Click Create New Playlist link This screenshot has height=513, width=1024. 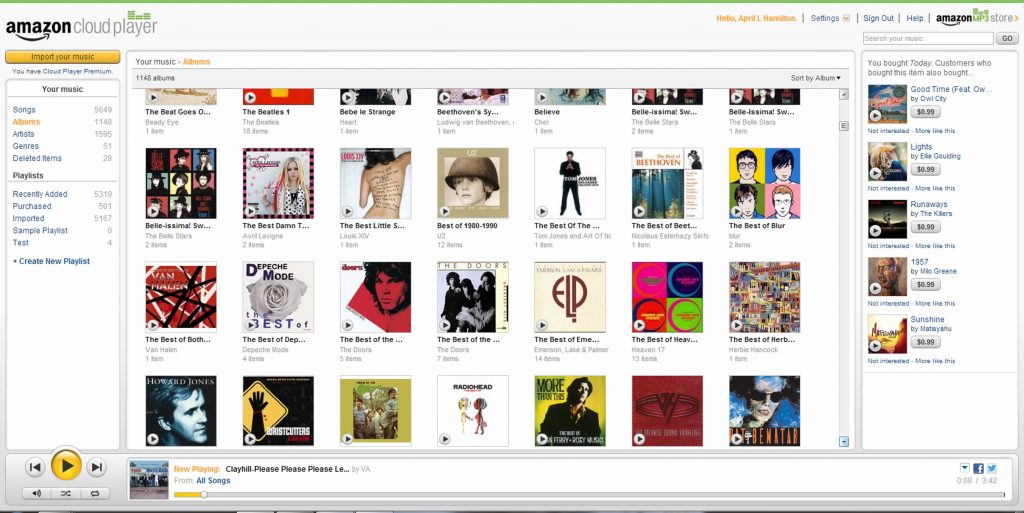coord(52,261)
